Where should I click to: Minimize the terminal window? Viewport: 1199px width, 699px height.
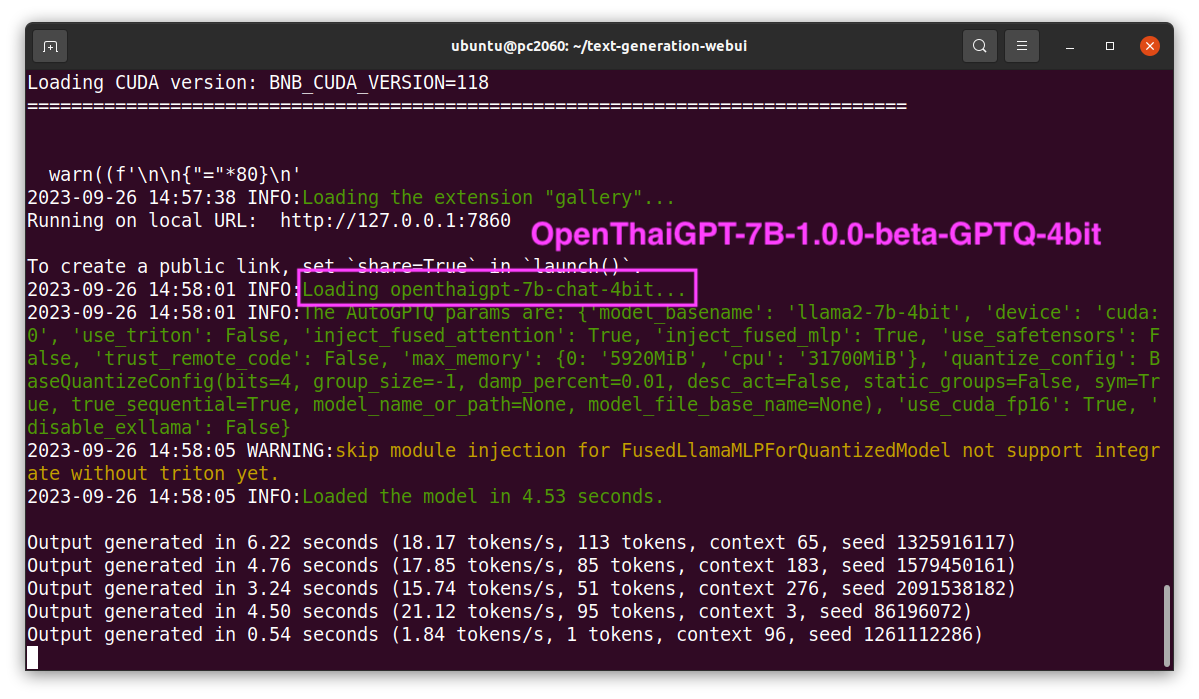(1070, 47)
